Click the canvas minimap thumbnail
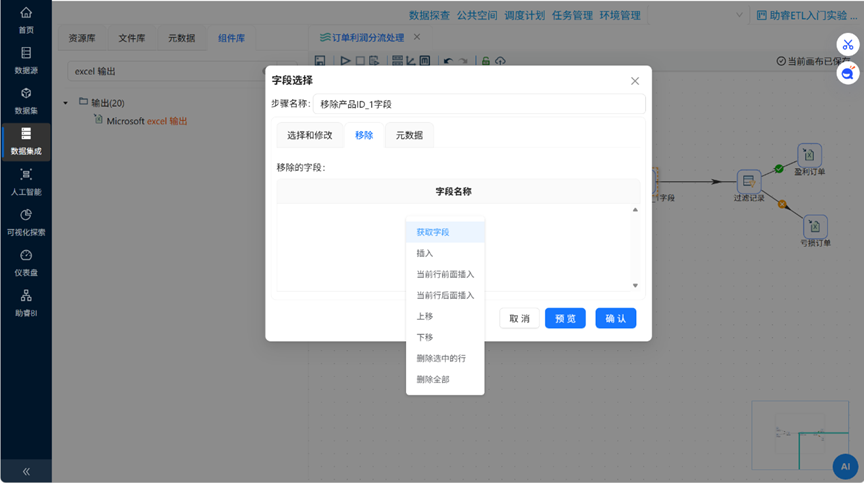This screenshot has height=483, width=864. tap(800, 435)
